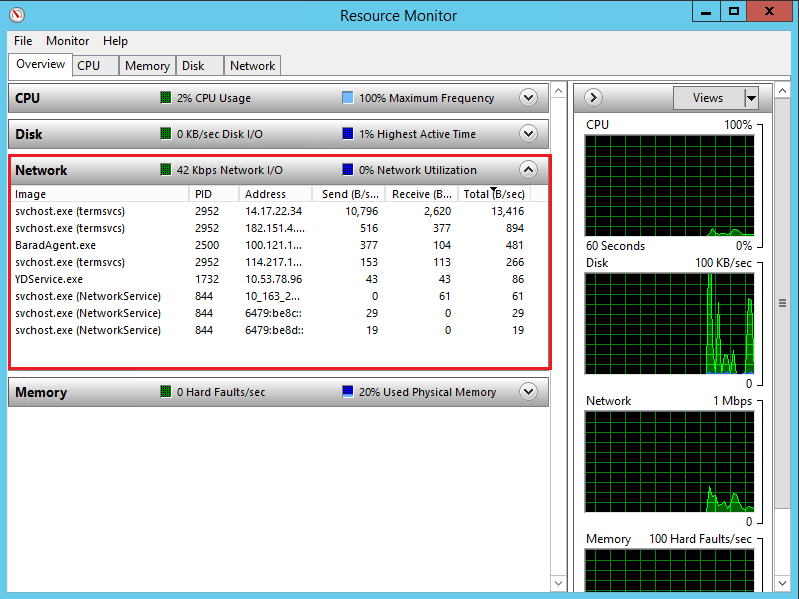Collapse the Network section chevron
This screenshot has height=599, width=799.
click(x=529, y=170)
